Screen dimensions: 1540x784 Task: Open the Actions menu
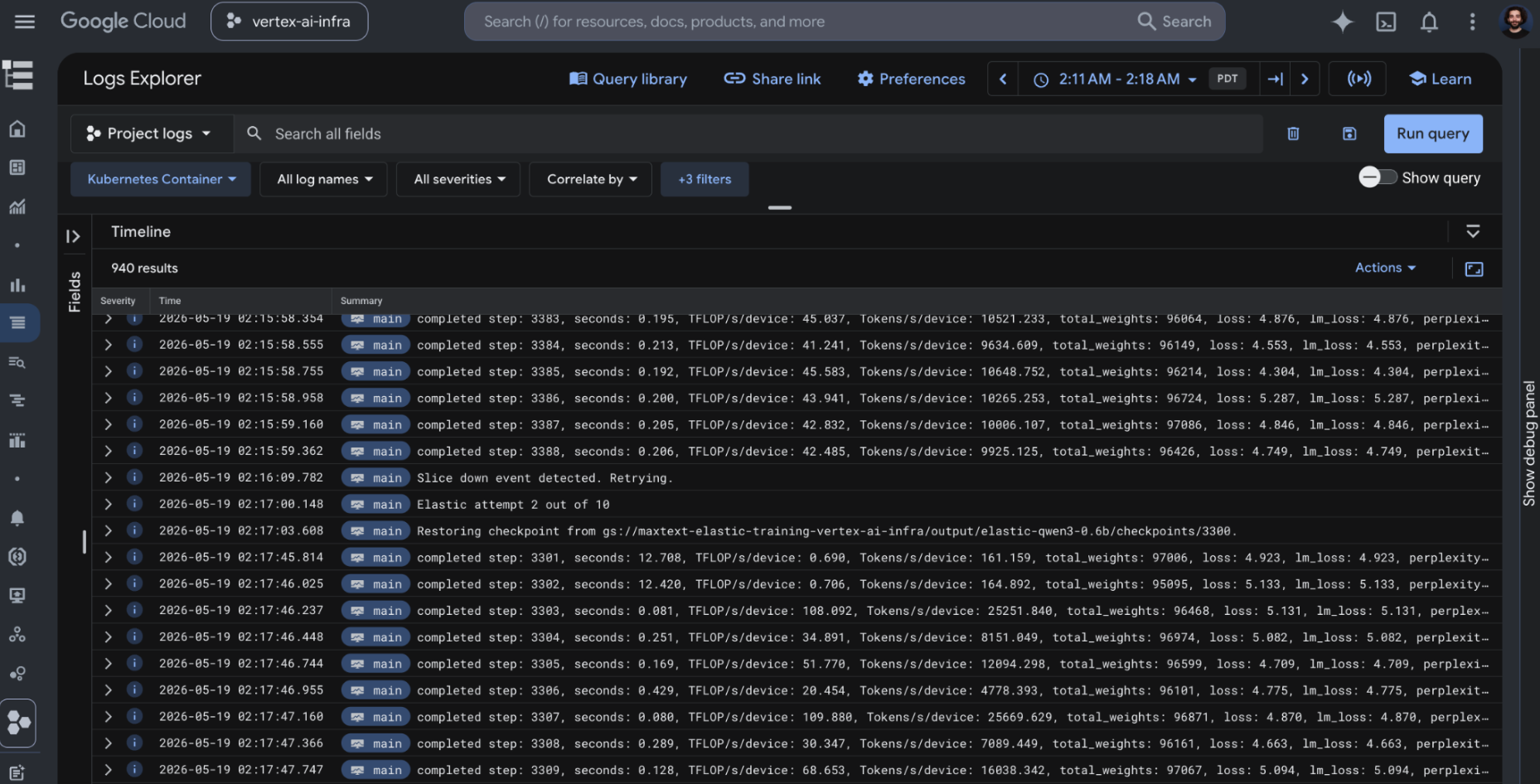coord(1385,268)
